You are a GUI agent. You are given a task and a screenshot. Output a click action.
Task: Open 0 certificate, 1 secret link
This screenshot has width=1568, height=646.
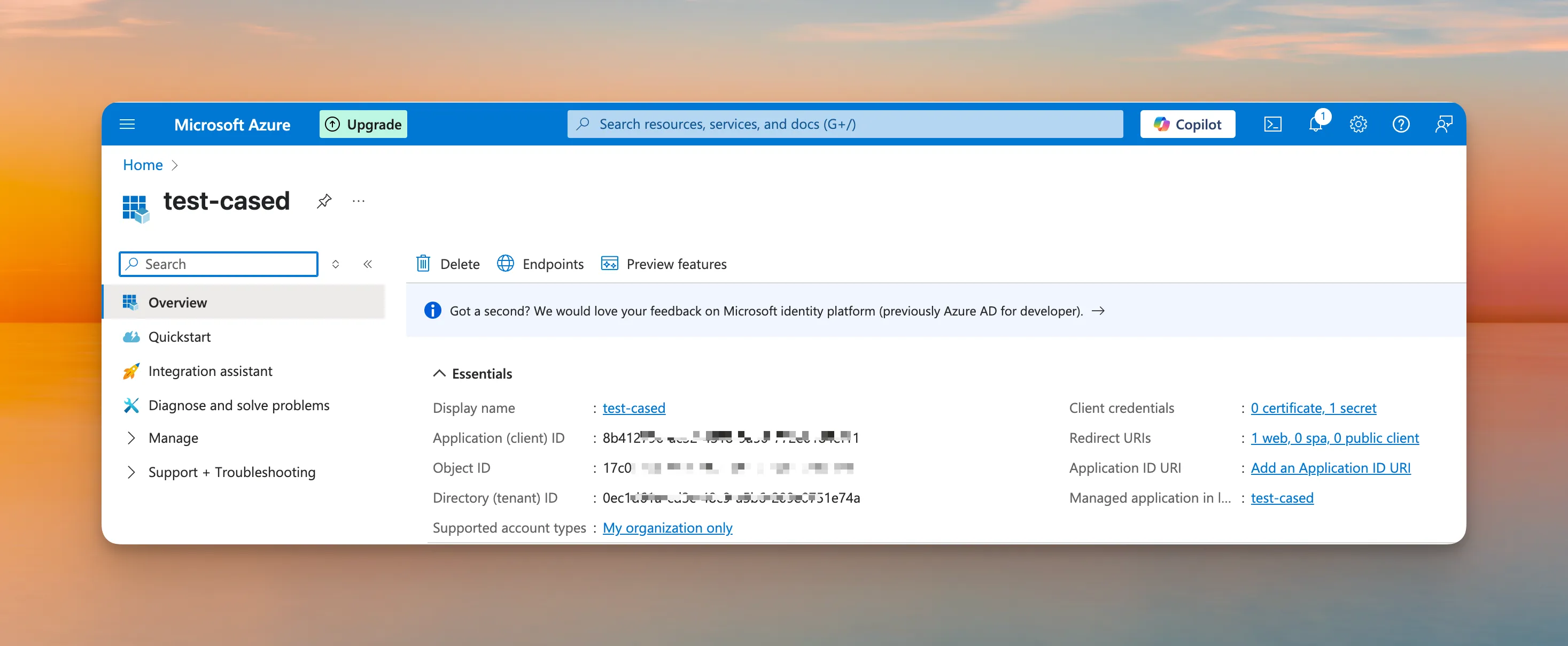pyautogui.click(x=1313, y=408)
